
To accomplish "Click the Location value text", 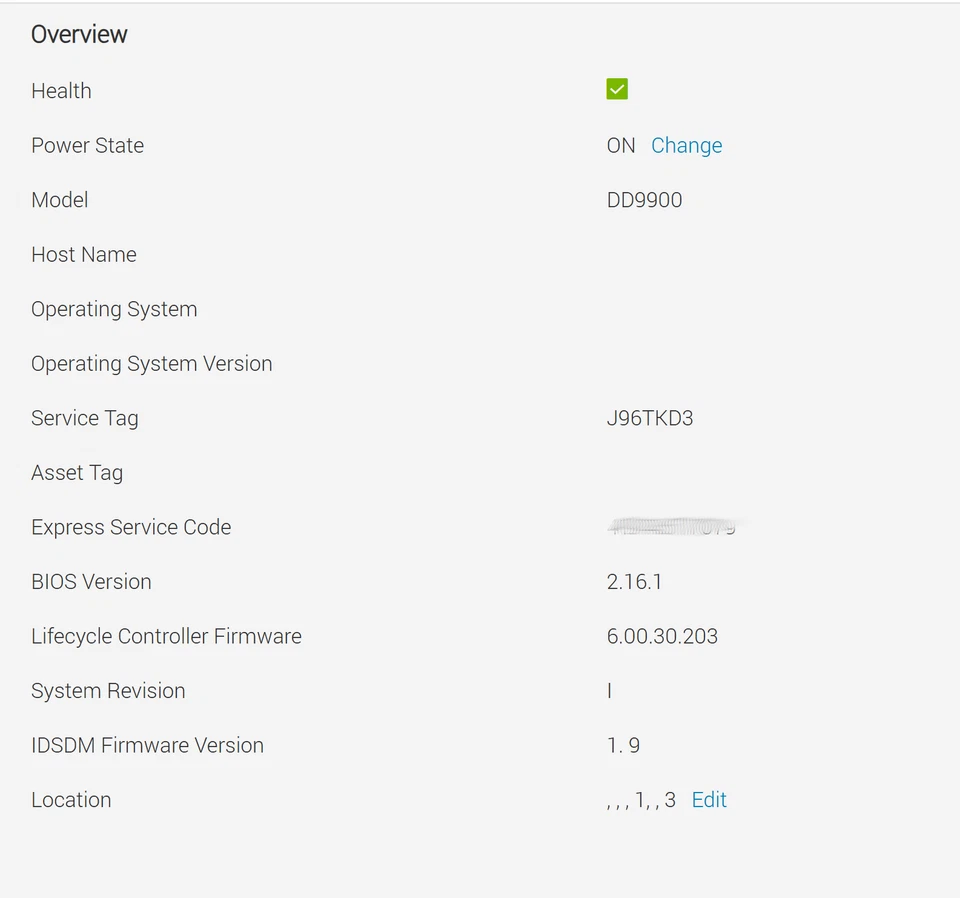I will coord(641,800).
